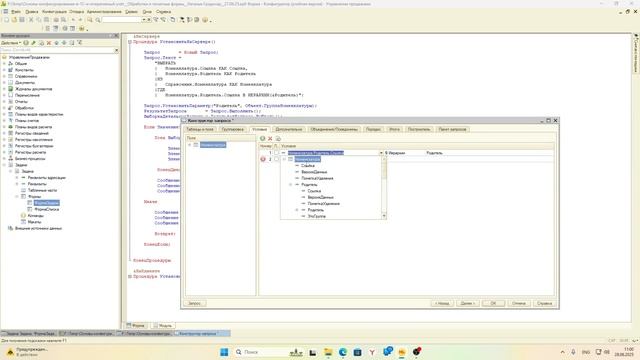
Task: Click the Redo arrow in main toolbar
Action: [80, 20]
